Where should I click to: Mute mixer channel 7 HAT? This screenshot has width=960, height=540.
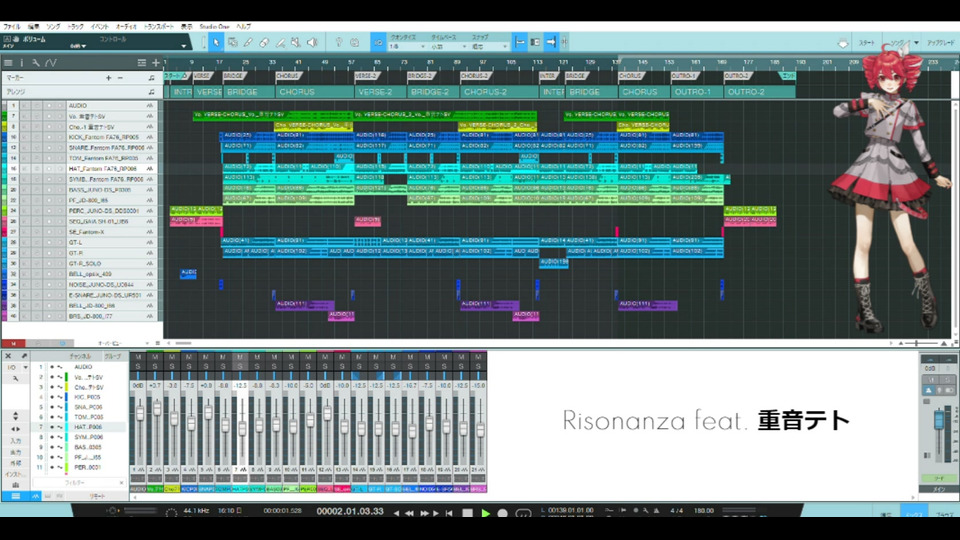pos(240,357)
